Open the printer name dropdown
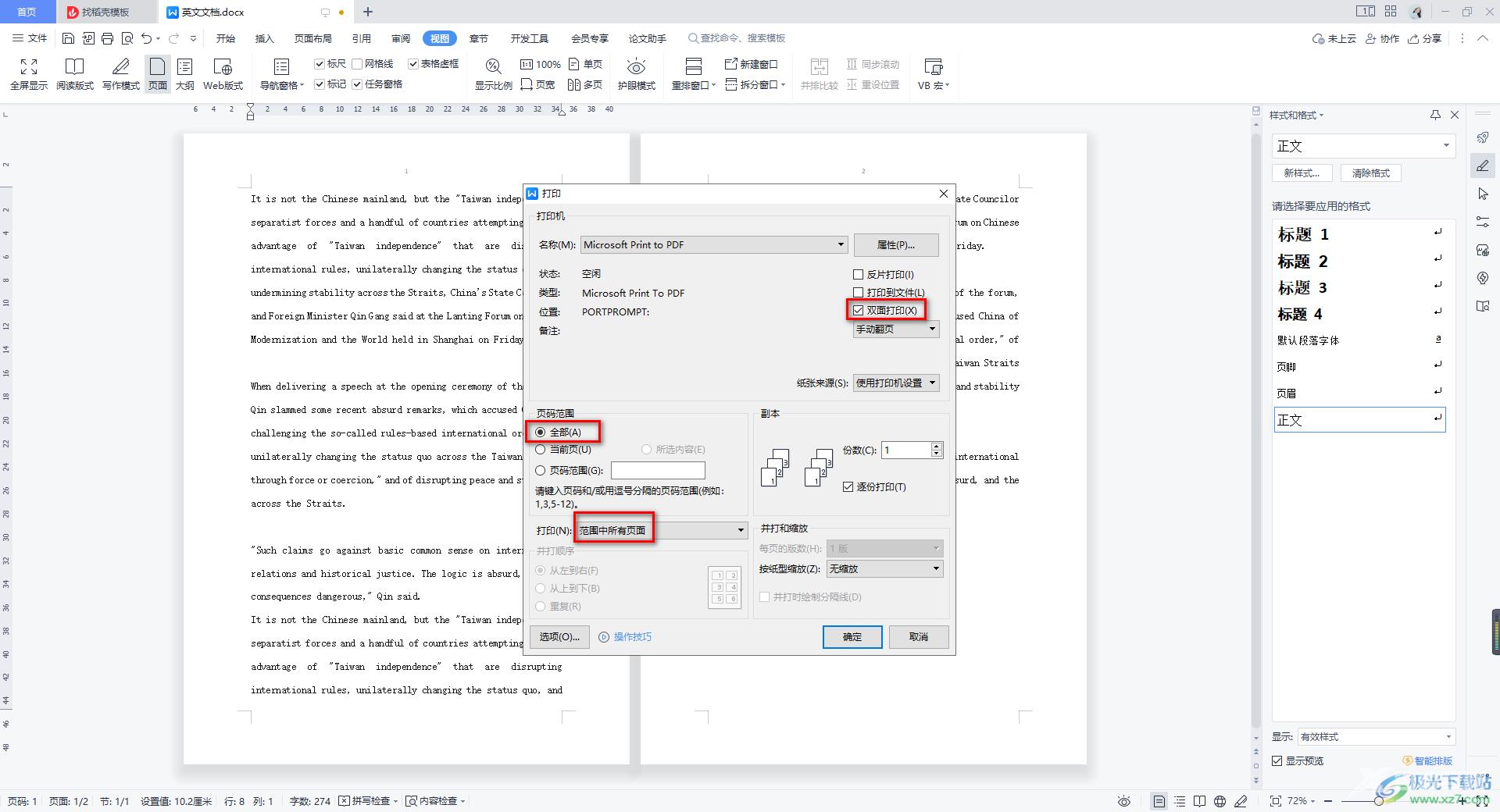Screen dimensions: 1500x812 tap(714, 245)
